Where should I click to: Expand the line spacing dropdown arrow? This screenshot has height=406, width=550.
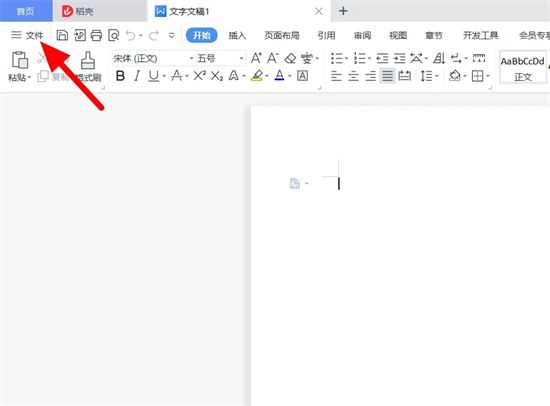point(437,76)
